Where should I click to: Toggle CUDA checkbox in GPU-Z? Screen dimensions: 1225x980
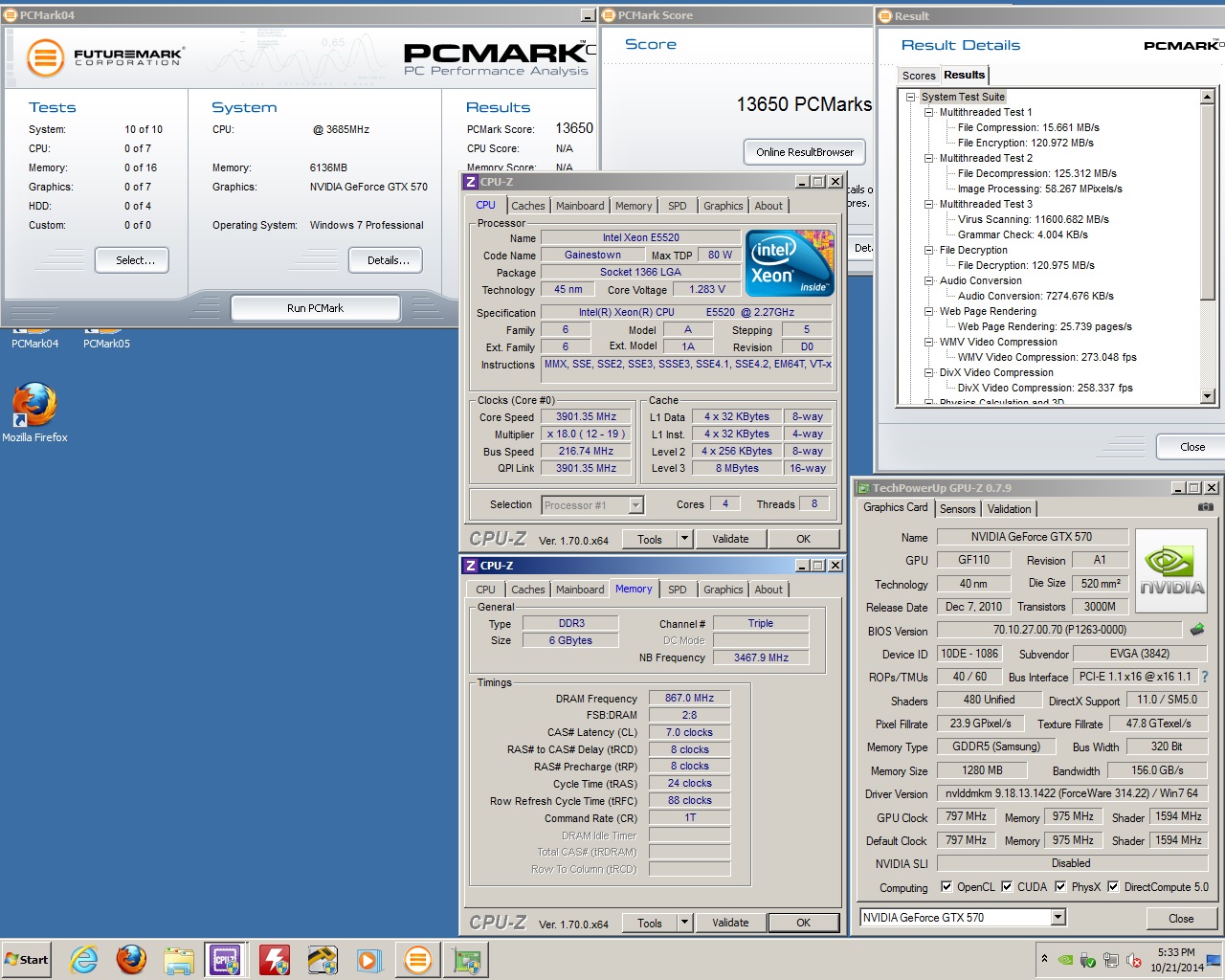1007,886
